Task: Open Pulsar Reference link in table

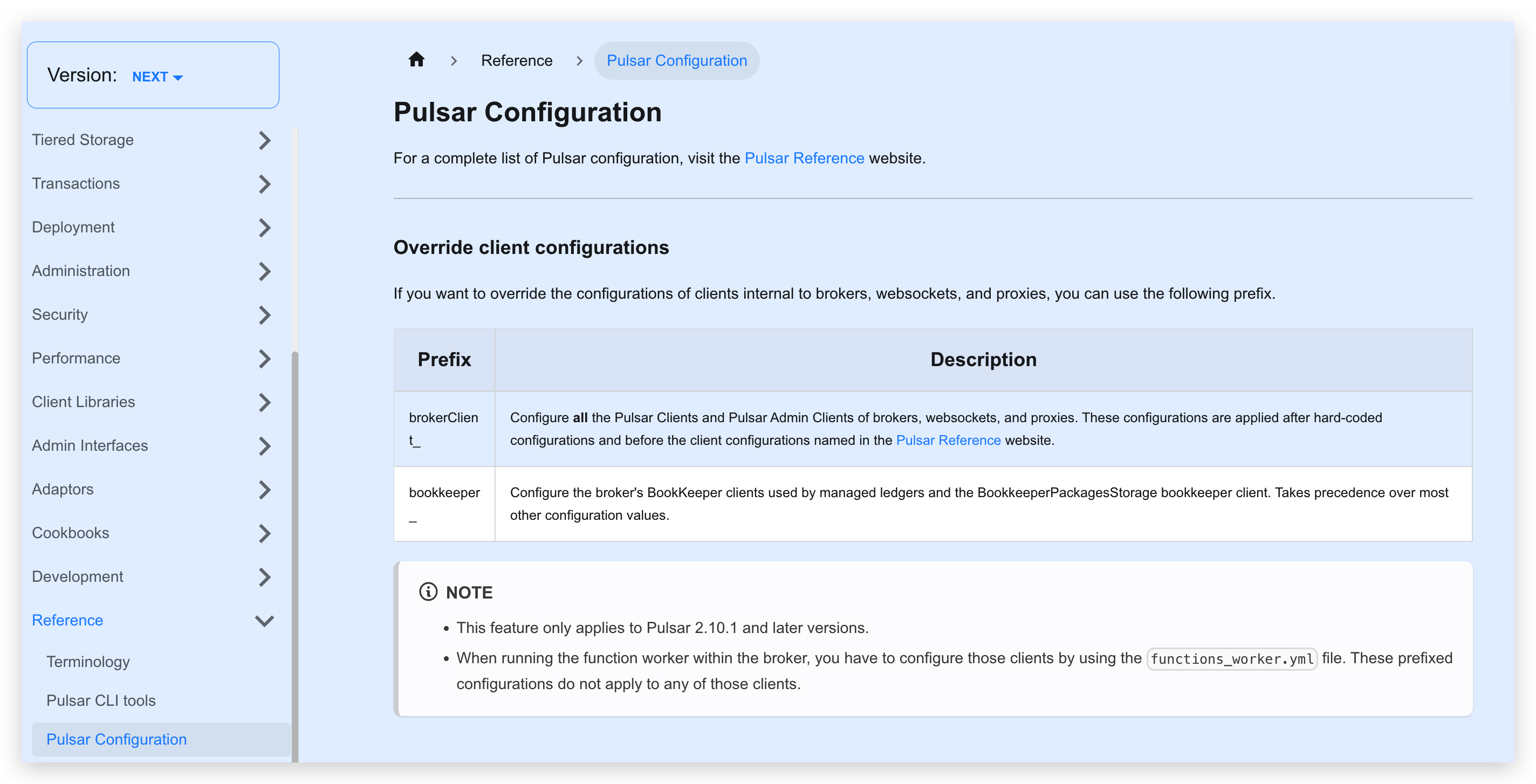Action: [948, 441]
